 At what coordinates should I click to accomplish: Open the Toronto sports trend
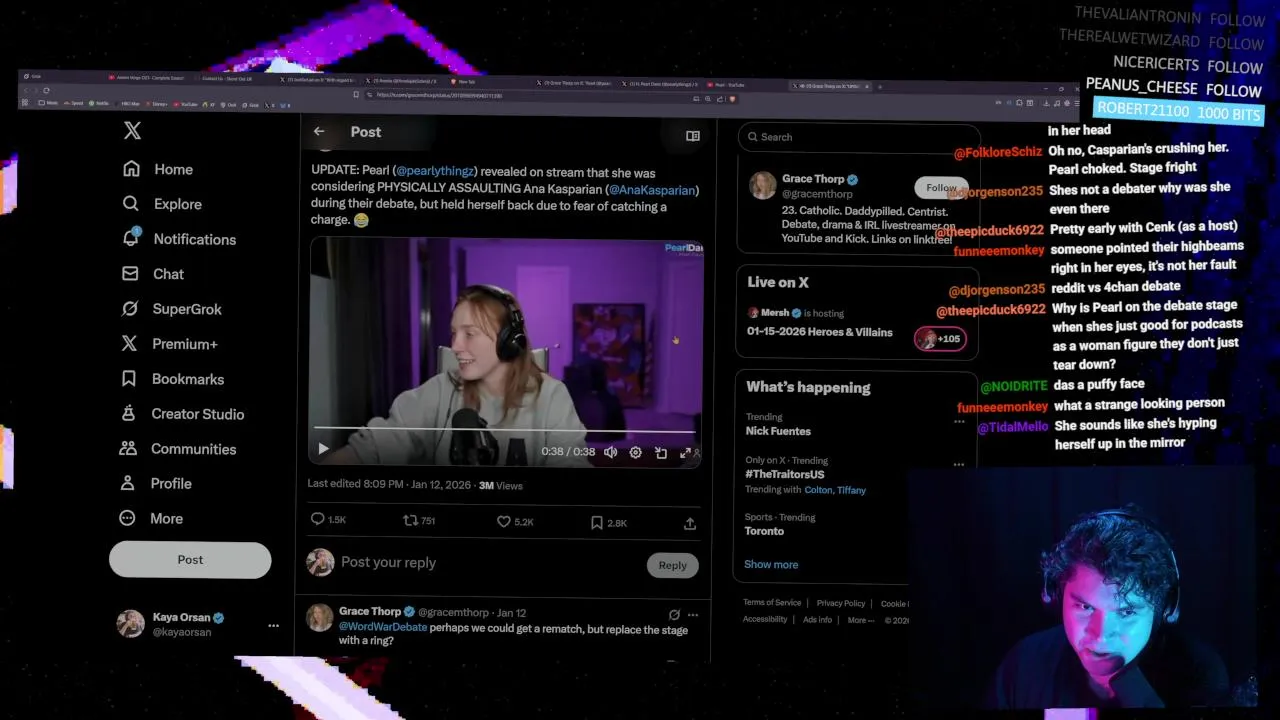coord(764,531)
